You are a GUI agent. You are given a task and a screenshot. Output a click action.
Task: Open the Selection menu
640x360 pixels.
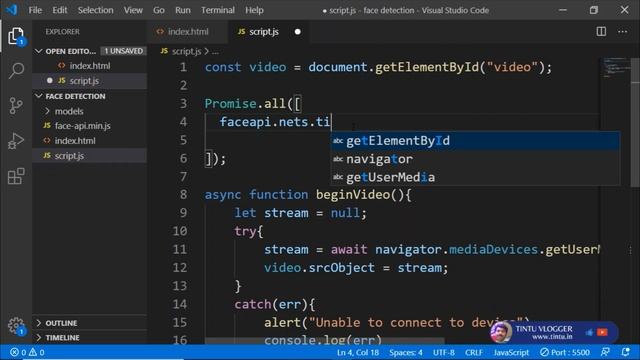tap(96, 10)
